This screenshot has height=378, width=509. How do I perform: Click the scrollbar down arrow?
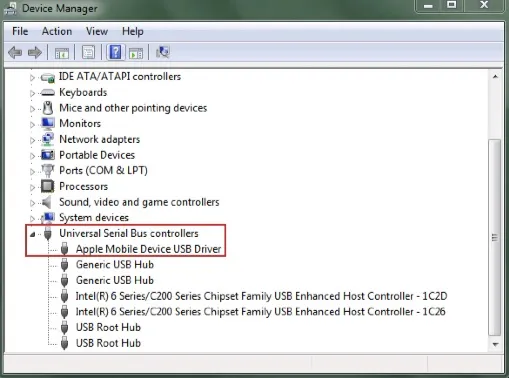pos(495,344)
